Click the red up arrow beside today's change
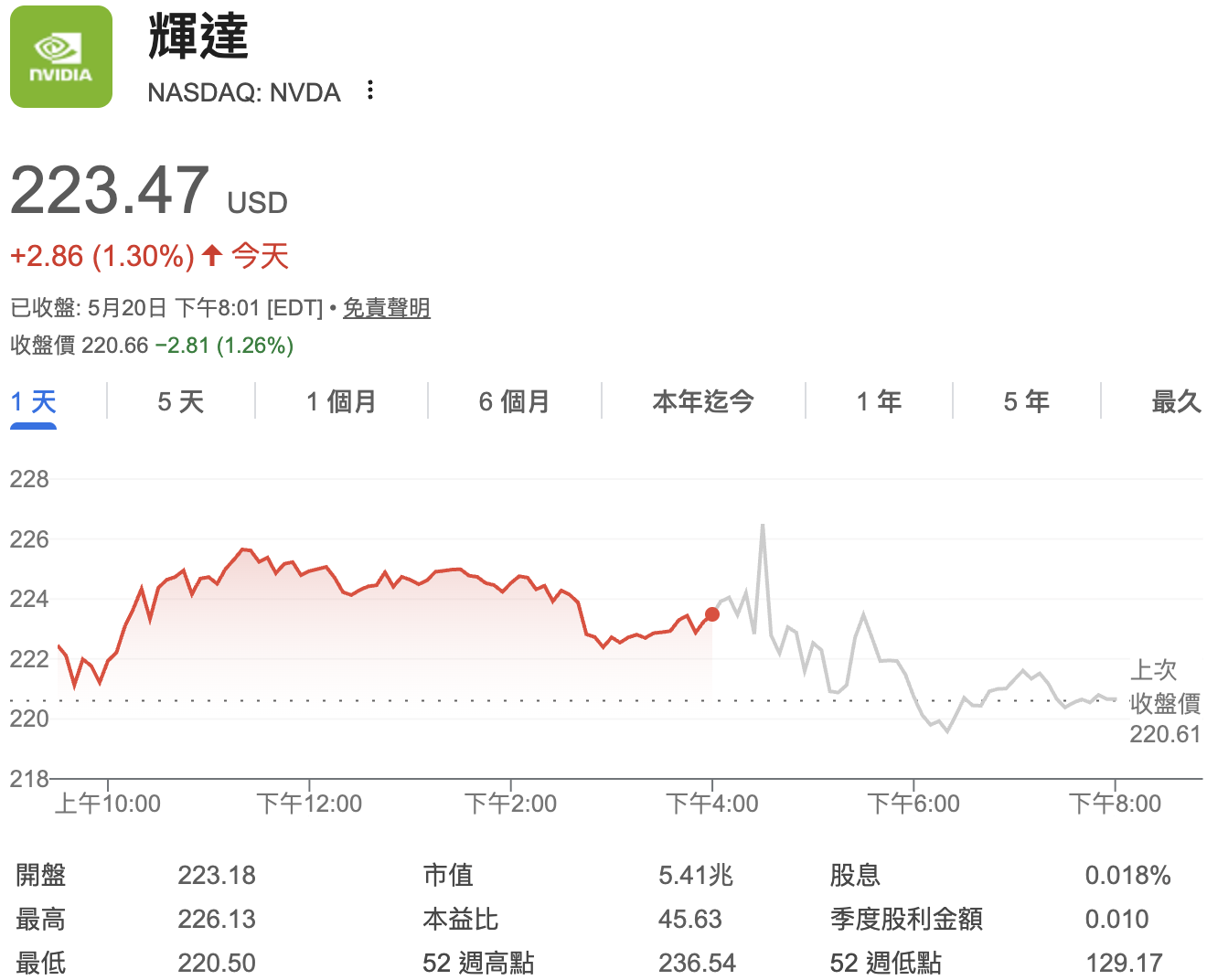Viewport: 1207px width, 980px height. point(212,255)
